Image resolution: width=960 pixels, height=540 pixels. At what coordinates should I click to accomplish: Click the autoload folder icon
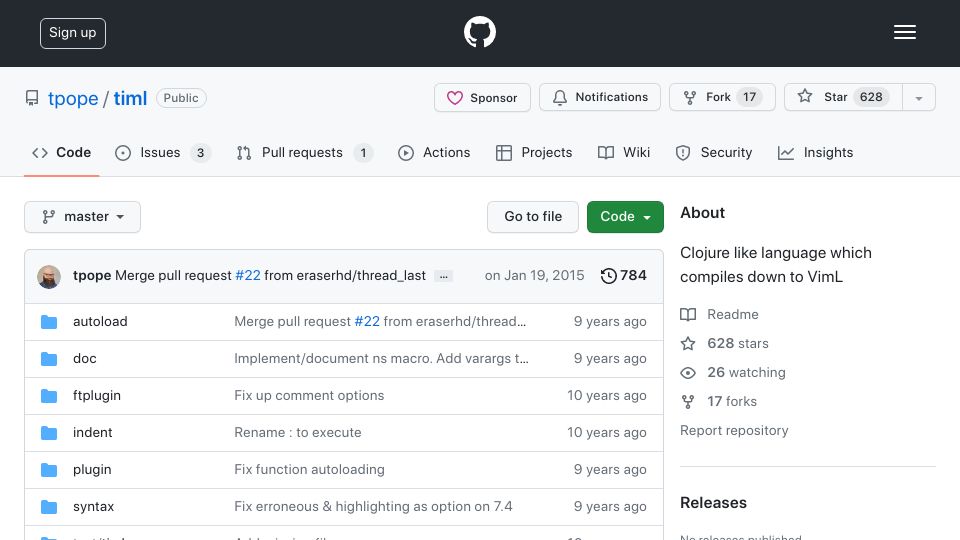[49, 322]
